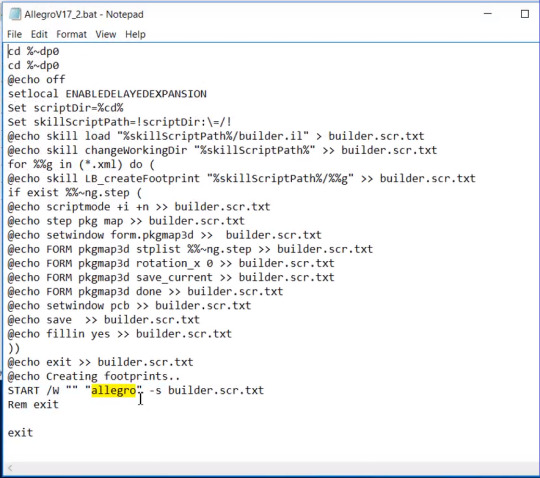Viewport: 540px width, 478px height.
Task: Click the 'Set skillScriptPath' line
Action: coord(120,122)
